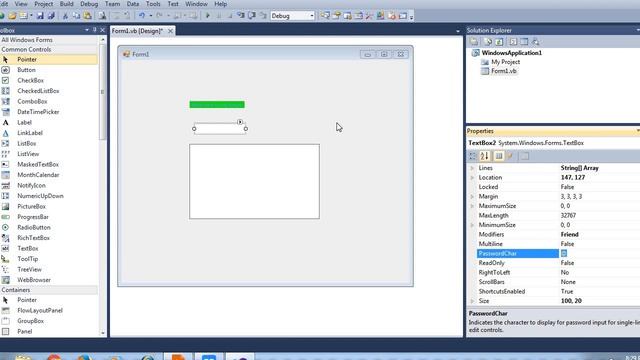This screenshot has width=640, height=360.
Task: Open the smart tag glyph on TextBox2
Action: 240,122
